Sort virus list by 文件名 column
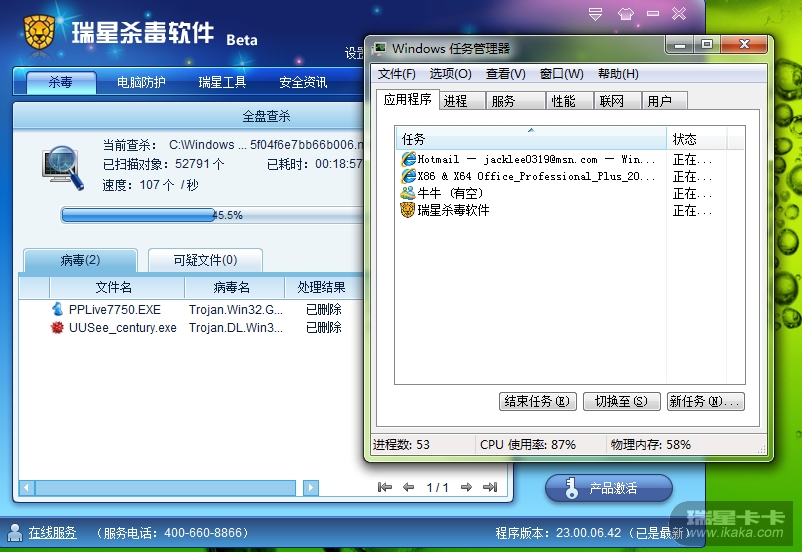 click(117, 287)
